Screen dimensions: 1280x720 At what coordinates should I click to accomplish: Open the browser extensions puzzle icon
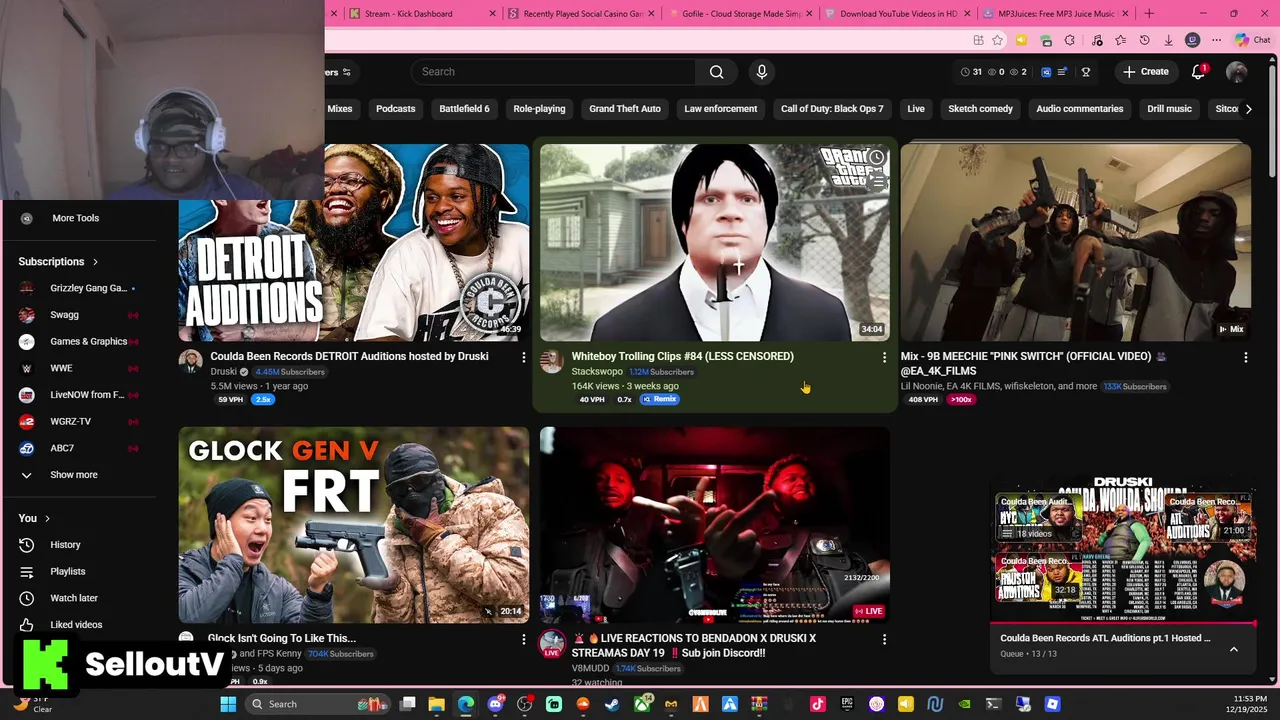click(1070, 40)
